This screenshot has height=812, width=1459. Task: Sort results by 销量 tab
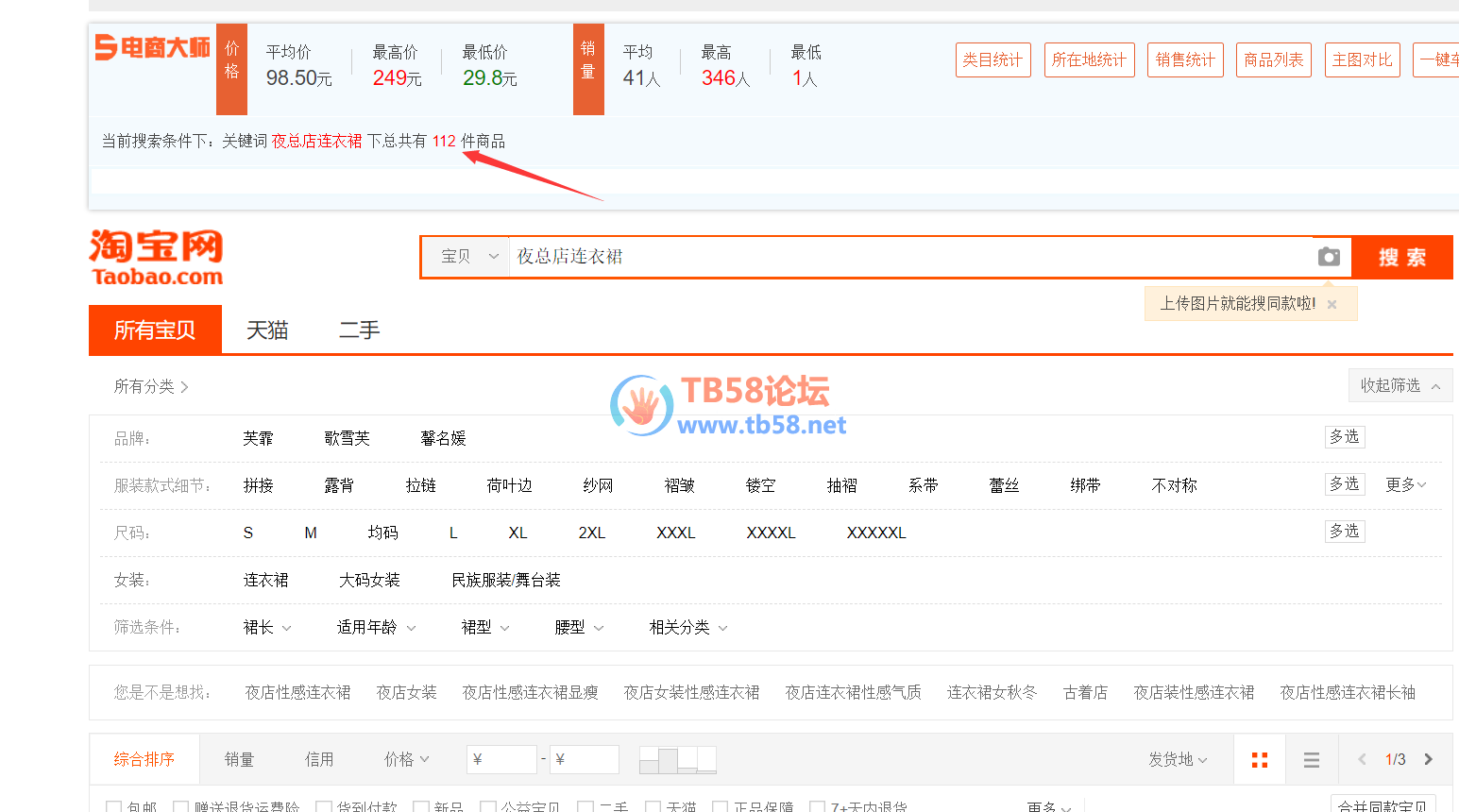tap(239, 759)
